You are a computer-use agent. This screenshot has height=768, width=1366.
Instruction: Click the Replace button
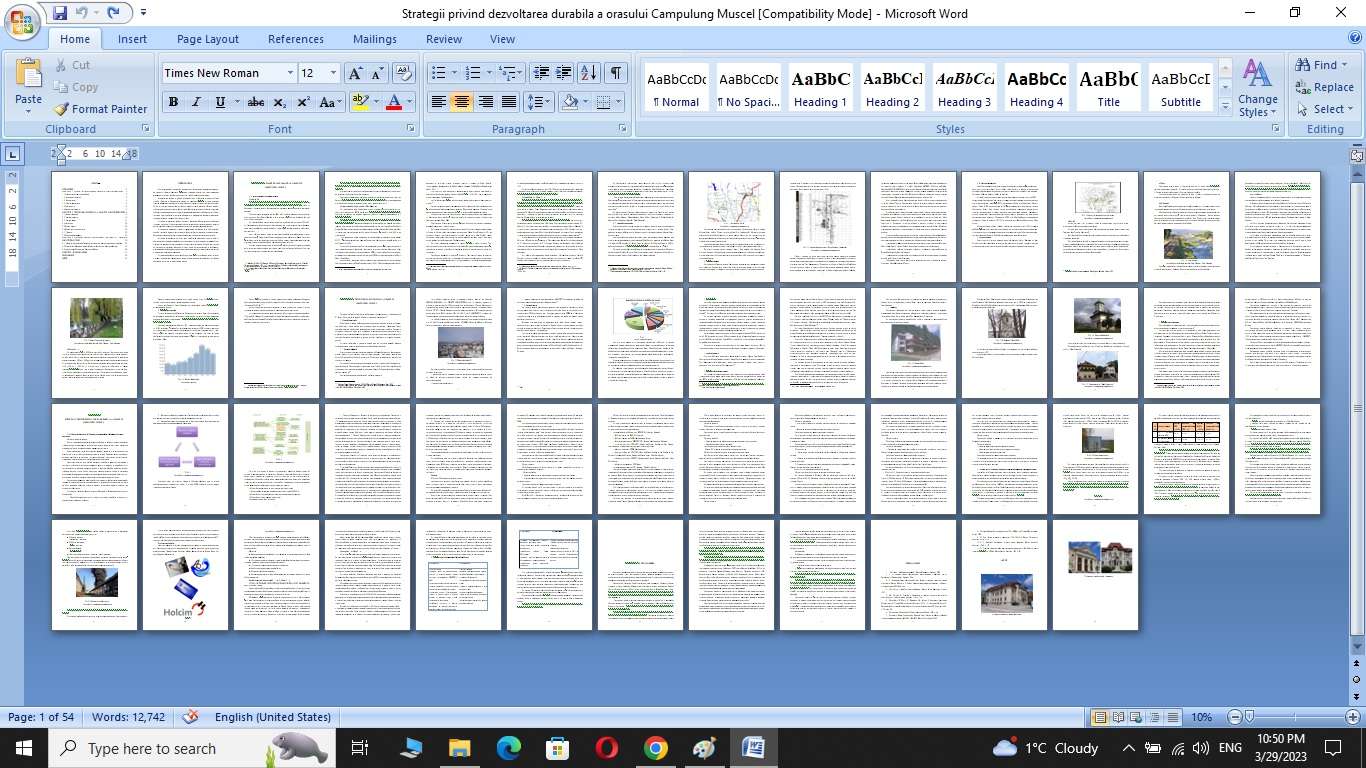coord(1324,87)
